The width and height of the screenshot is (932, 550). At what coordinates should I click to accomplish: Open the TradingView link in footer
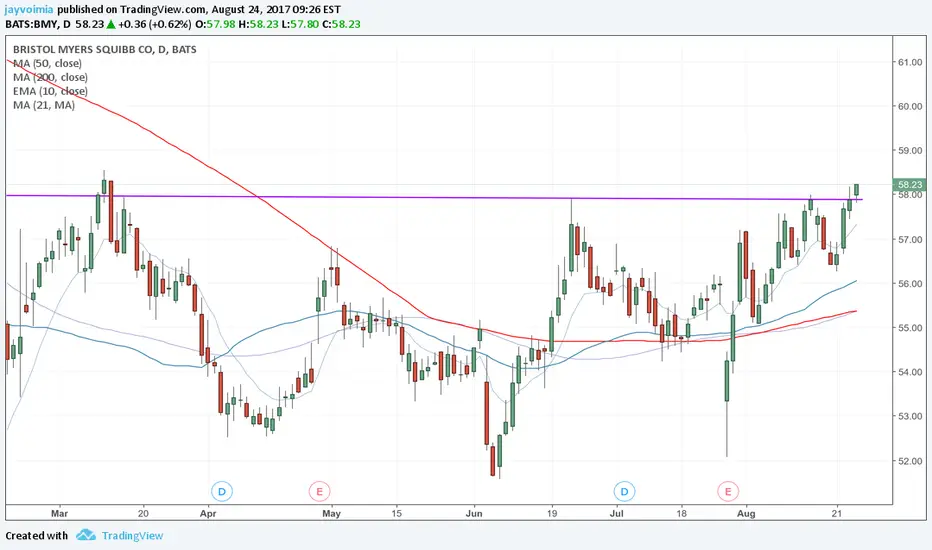pos(132,536)
